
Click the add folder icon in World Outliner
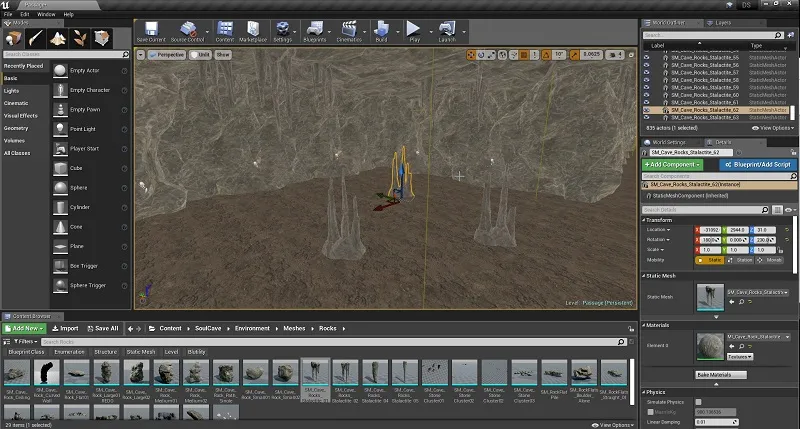click(791, 35)
